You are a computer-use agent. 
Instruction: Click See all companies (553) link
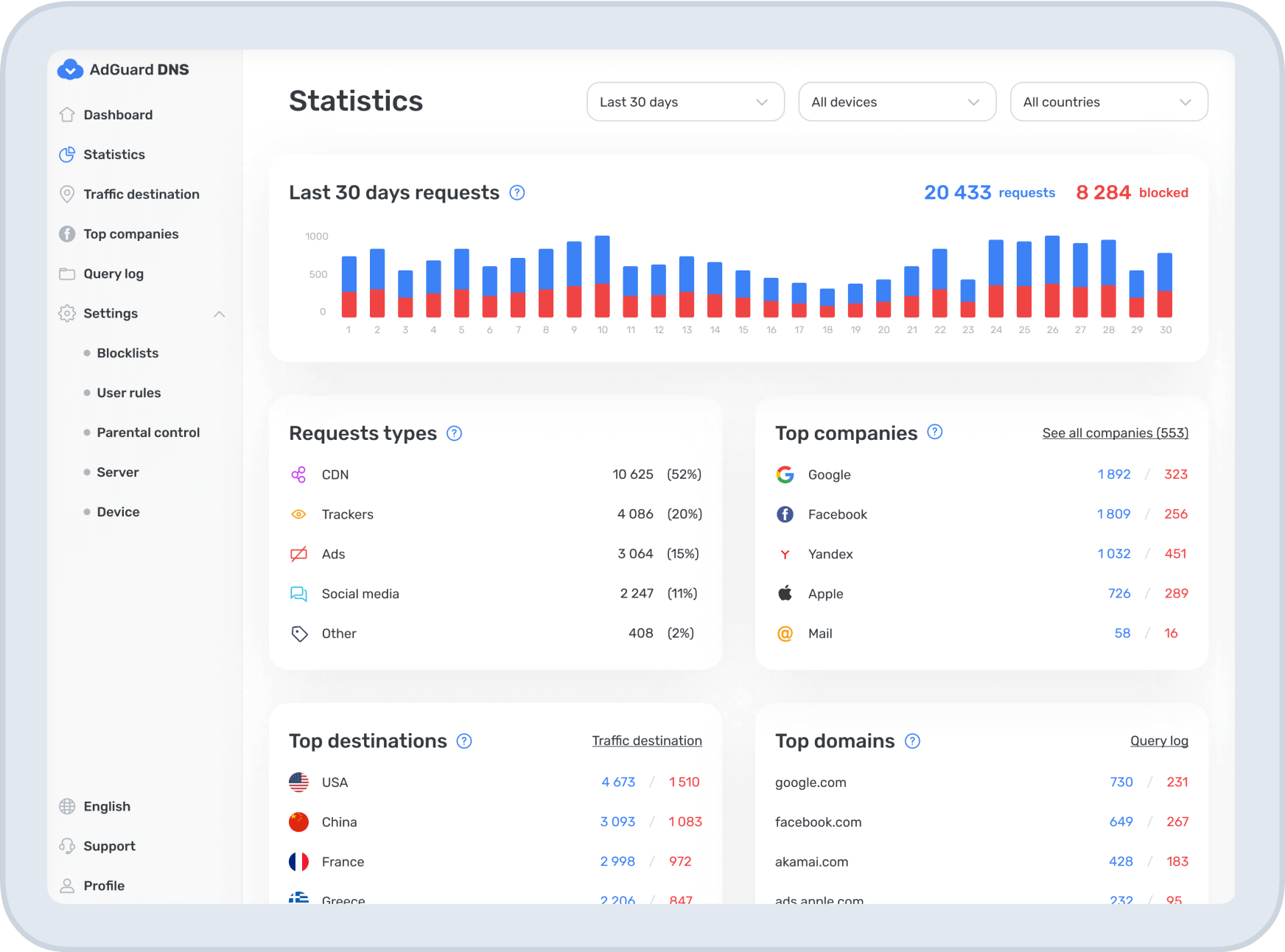1115,433
